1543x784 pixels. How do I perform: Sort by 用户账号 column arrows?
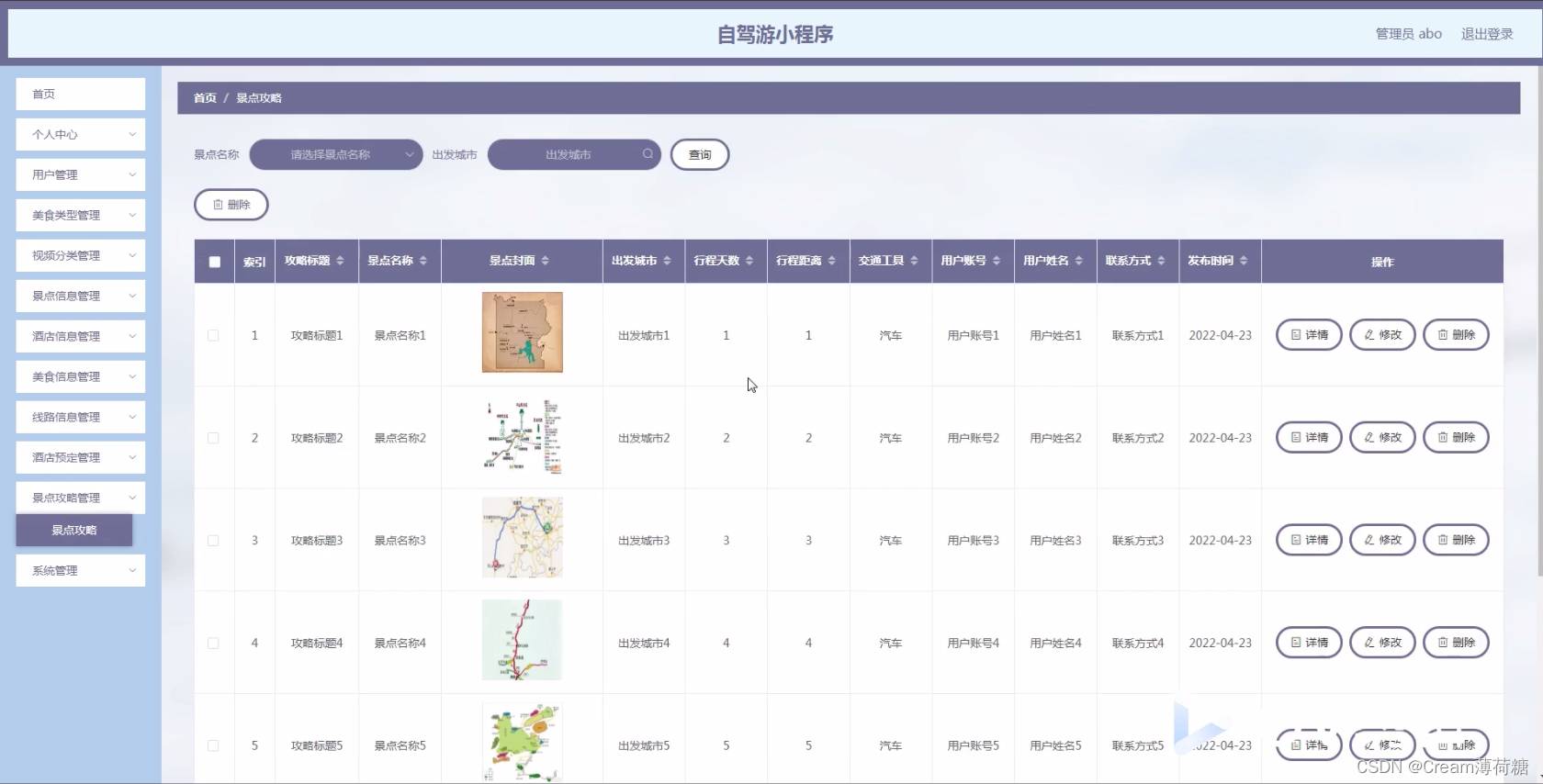997,261
